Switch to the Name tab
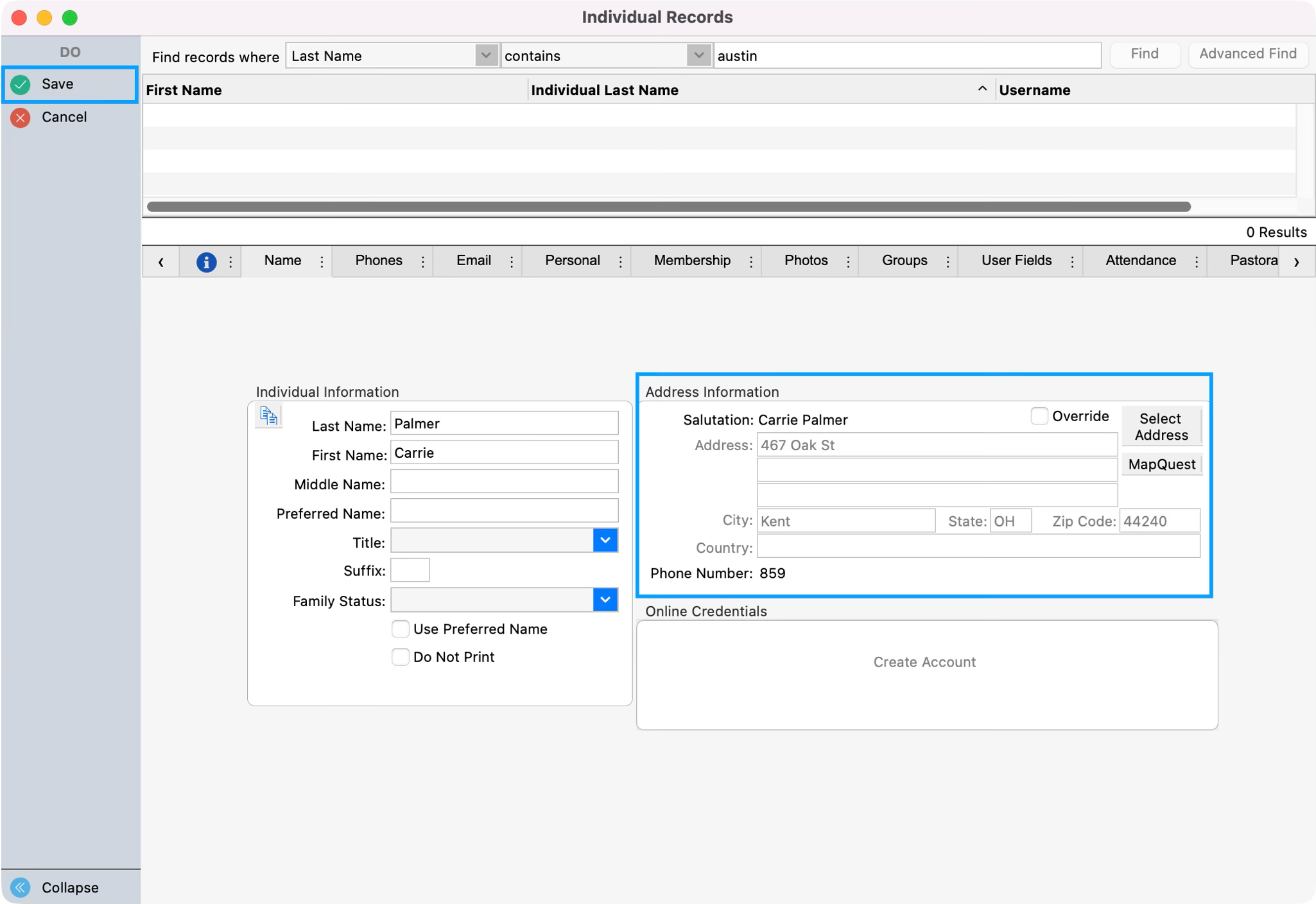Screen dimensions: 1316x904 click(282, 261)
